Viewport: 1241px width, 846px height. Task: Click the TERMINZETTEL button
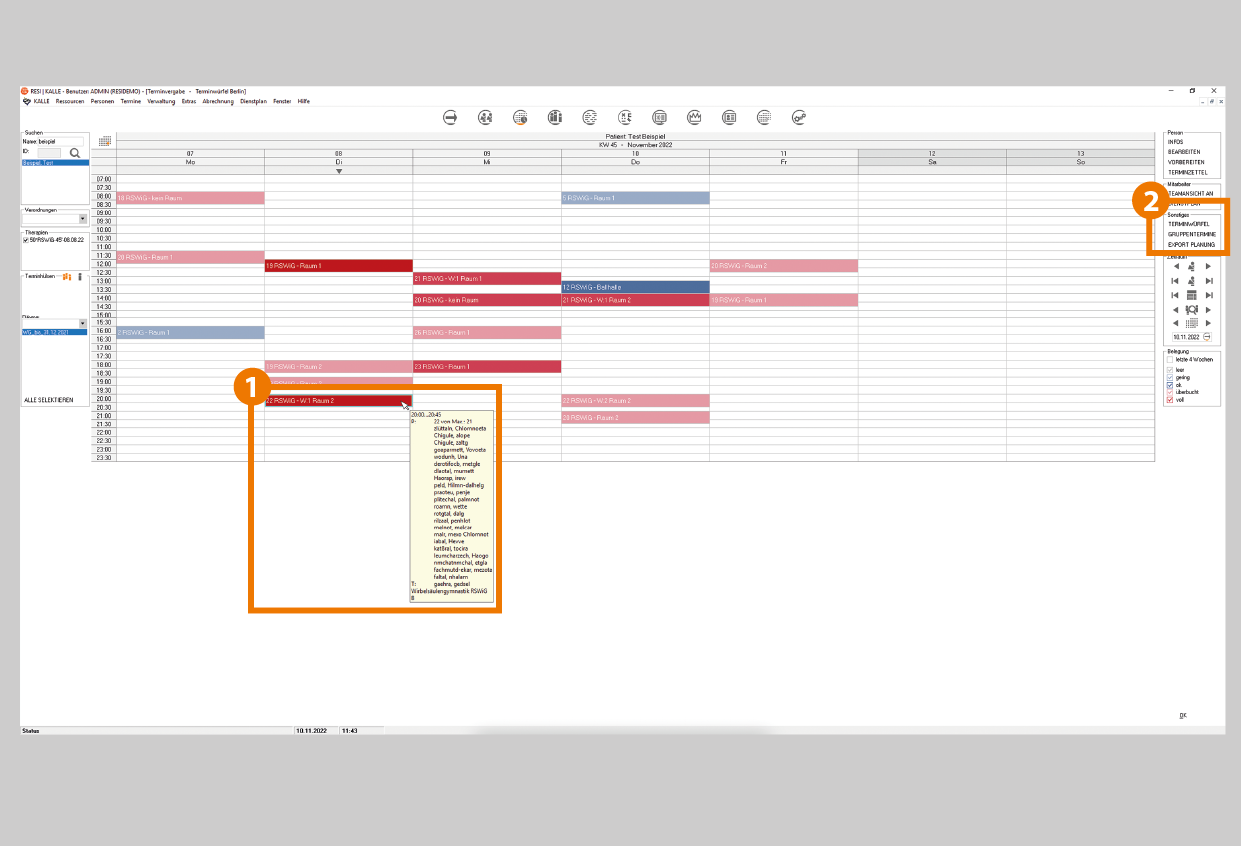tap(1187, 172)
